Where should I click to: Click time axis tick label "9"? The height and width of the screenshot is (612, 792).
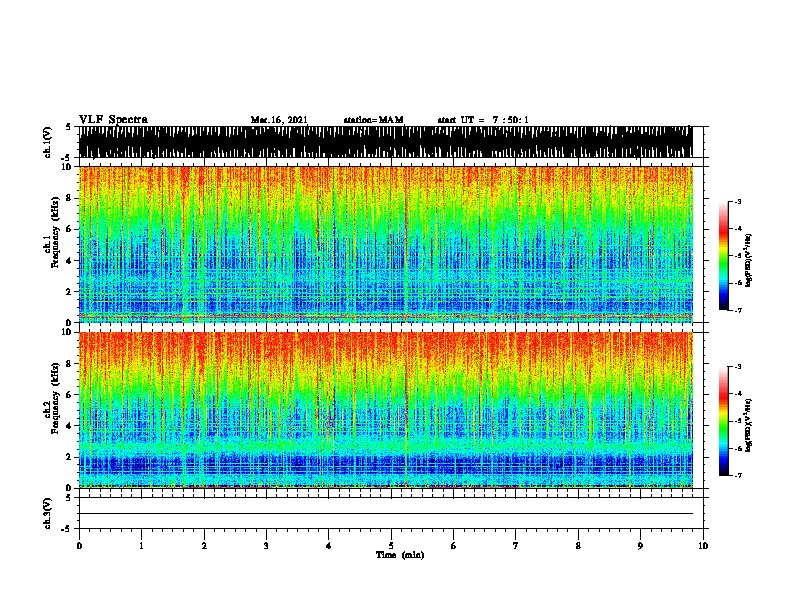[x=640, y=546]
